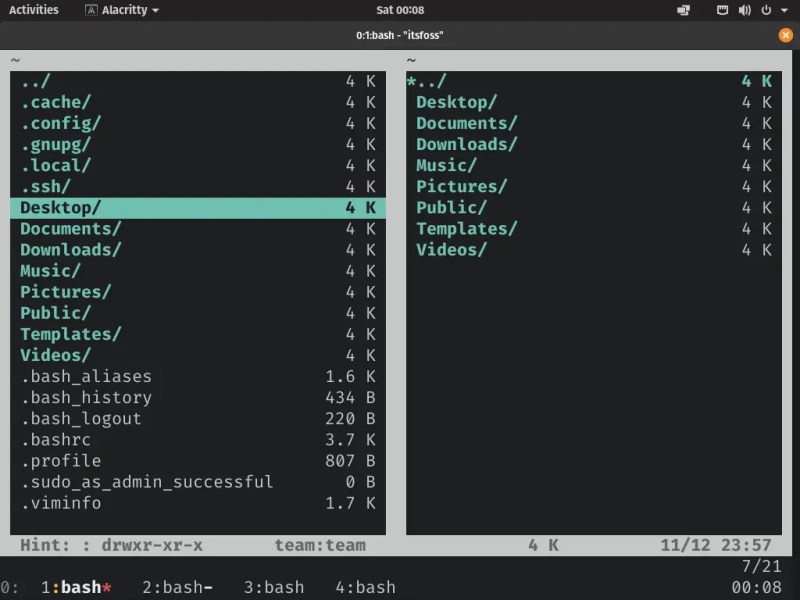This screenshot has height=600, width=800.
Task: Switch to the 4:bash tmux window
Action: click(x=365, y=587)
